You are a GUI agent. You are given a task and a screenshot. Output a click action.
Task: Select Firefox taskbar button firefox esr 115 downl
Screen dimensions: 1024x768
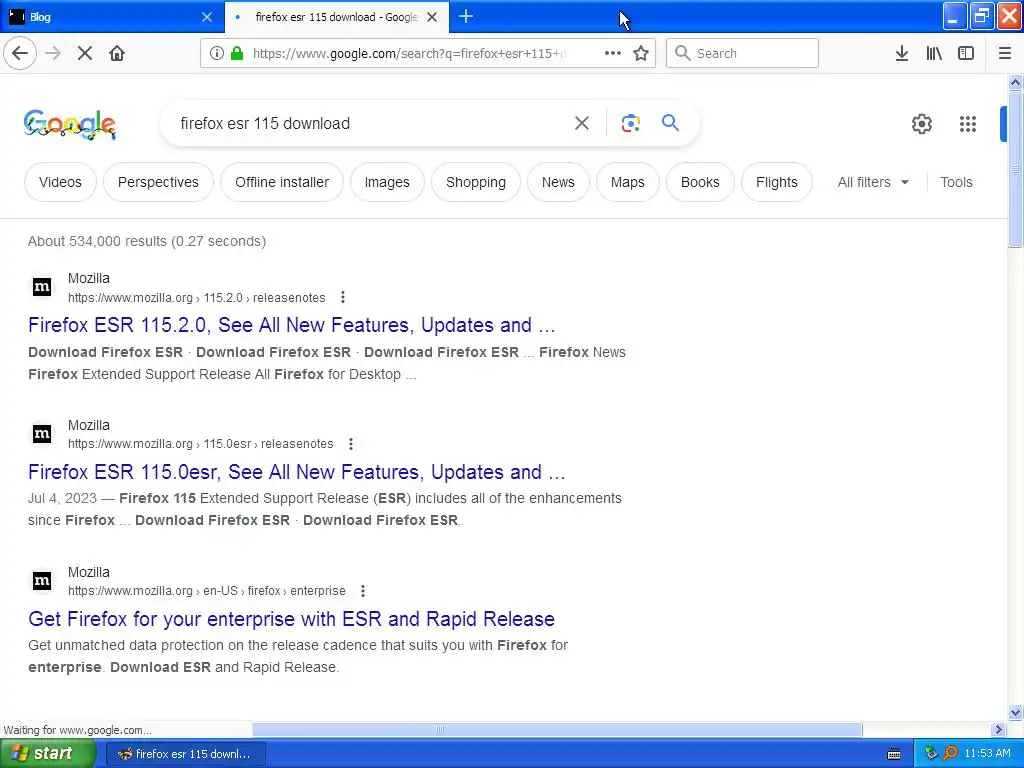click(x=186, y=754)
